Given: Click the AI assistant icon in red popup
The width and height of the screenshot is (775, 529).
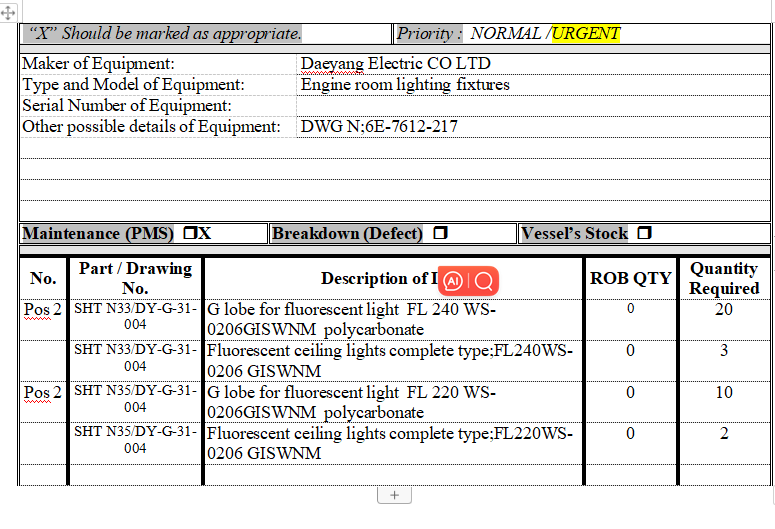Looking at the screenshot, I should [453, 281].
